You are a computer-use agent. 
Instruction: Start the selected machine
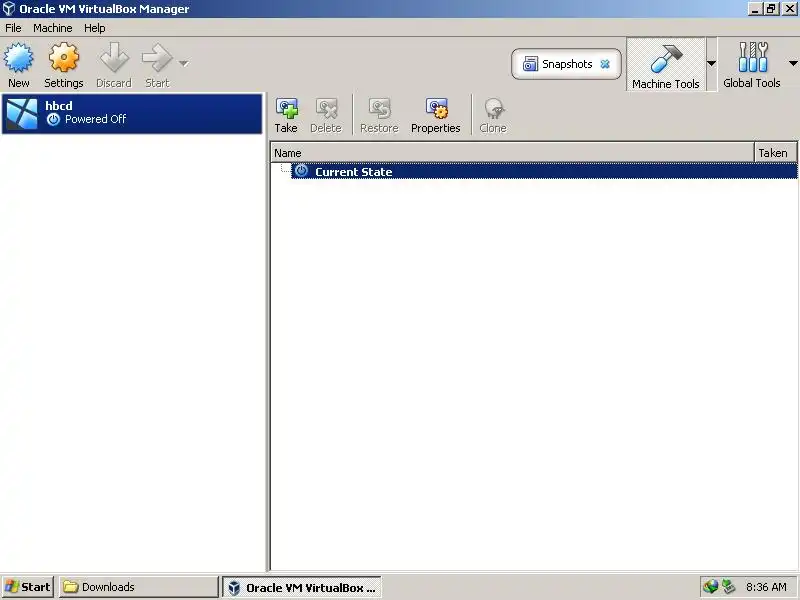coord(157,58)
